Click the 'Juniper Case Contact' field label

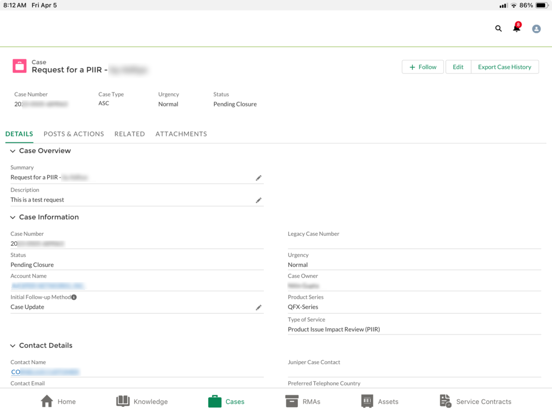314,362
